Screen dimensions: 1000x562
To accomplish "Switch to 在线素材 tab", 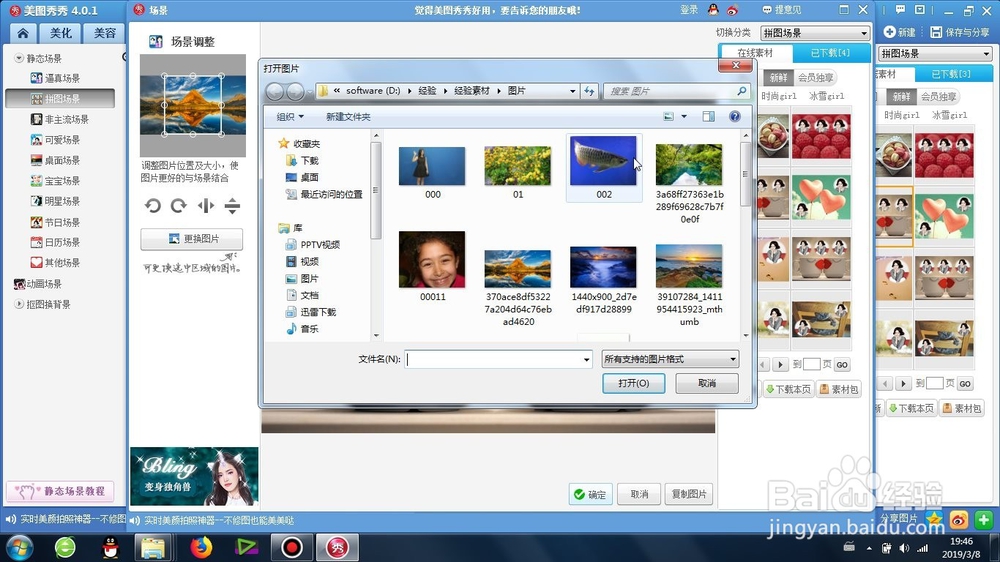I will point(755,52).
